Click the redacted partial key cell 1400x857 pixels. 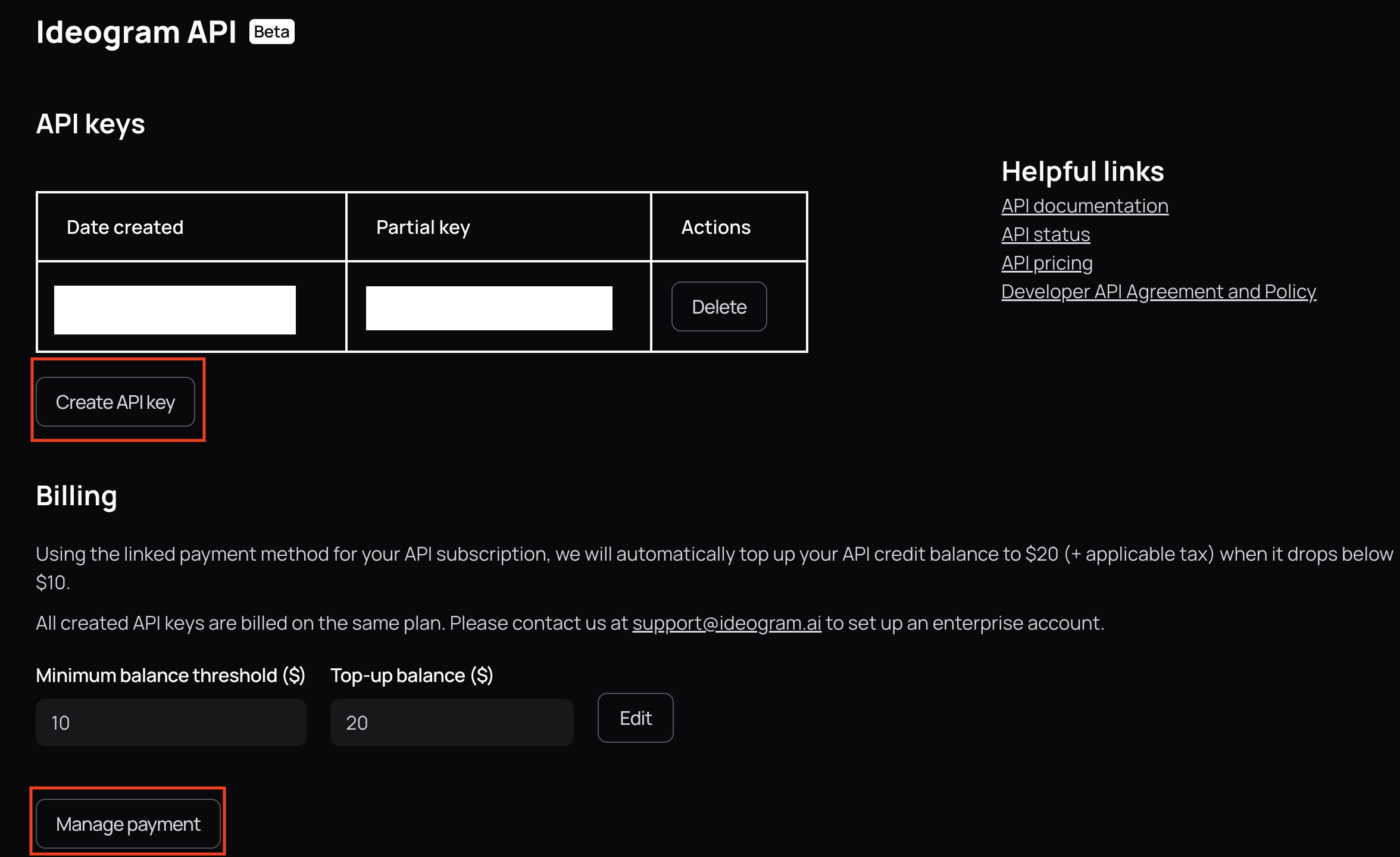click(x=489, y=308)
